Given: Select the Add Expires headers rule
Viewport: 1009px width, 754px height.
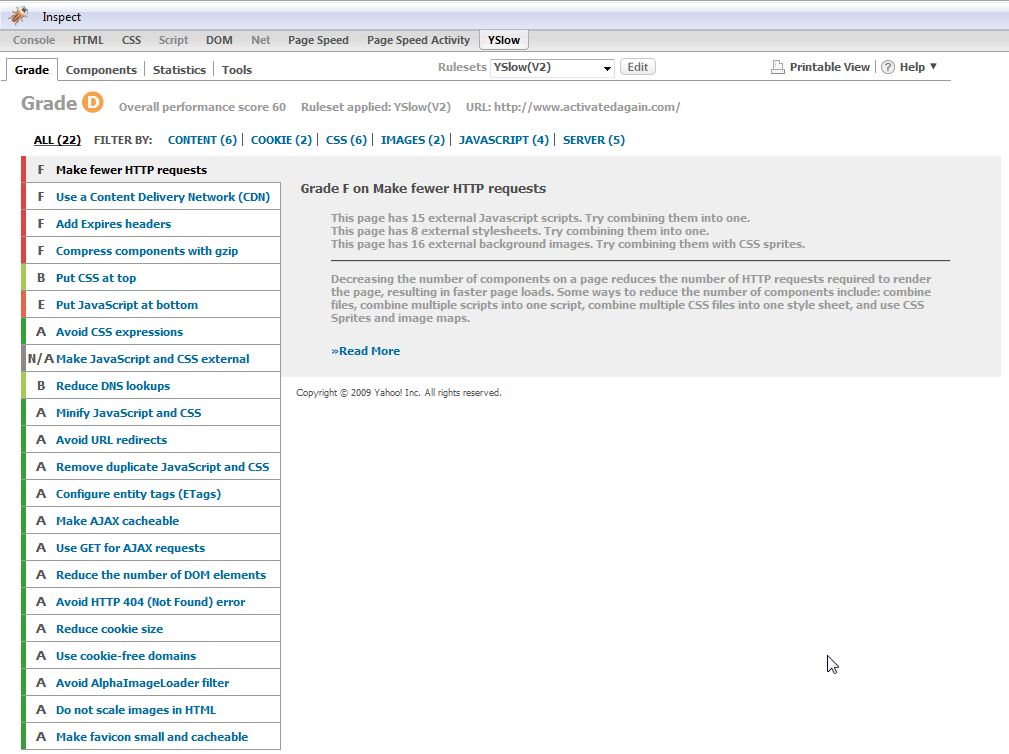Looking at the screenshot, I should click(113, 224).
